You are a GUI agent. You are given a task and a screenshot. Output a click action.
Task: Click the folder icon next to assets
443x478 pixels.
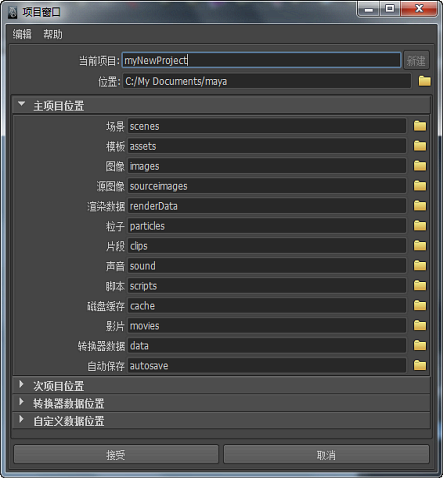420,146
